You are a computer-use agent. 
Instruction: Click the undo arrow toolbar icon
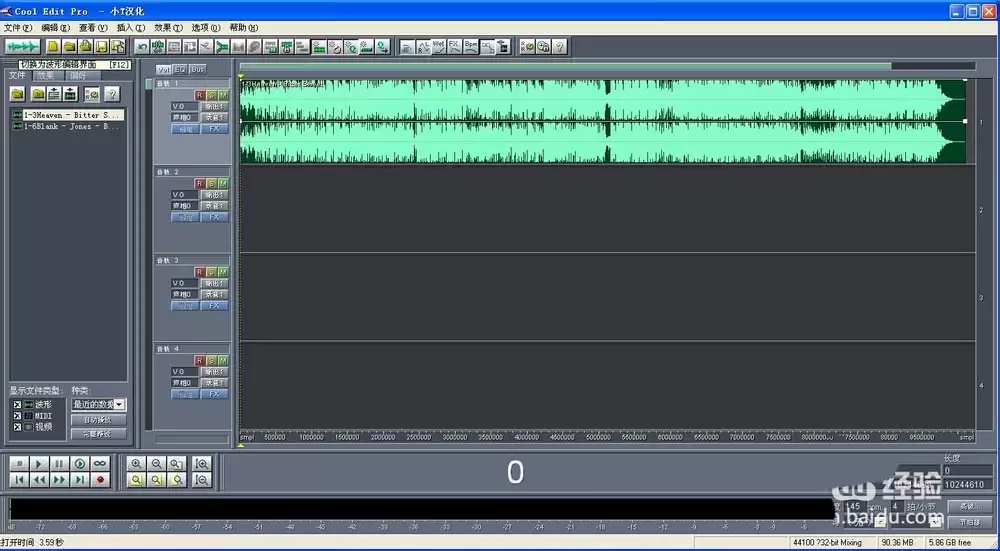tap(142, 47)
